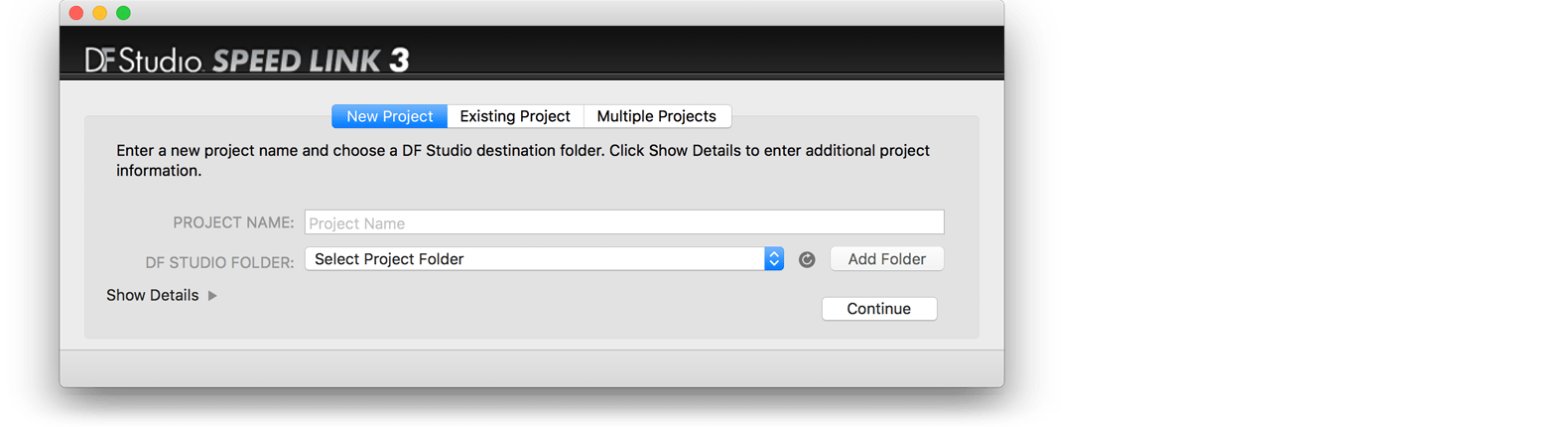Viewport: 1568px width, 427px height.
Task: Click the Continue button
Action: click(878, 309)
